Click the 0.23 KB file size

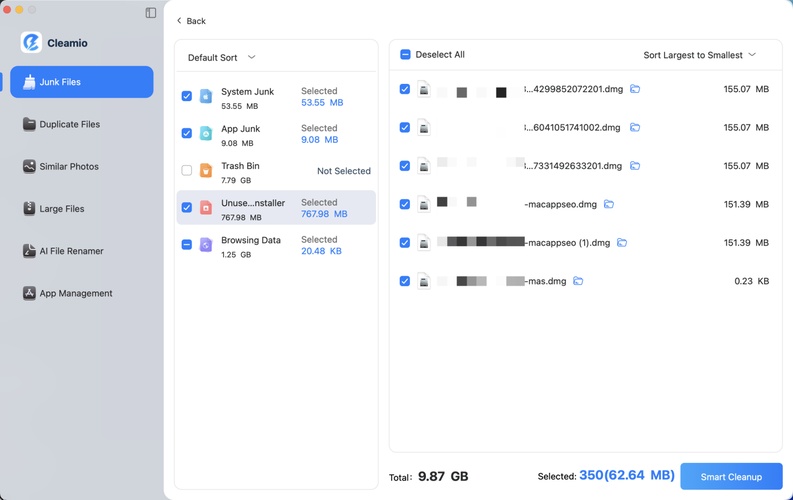pos(752,281)
